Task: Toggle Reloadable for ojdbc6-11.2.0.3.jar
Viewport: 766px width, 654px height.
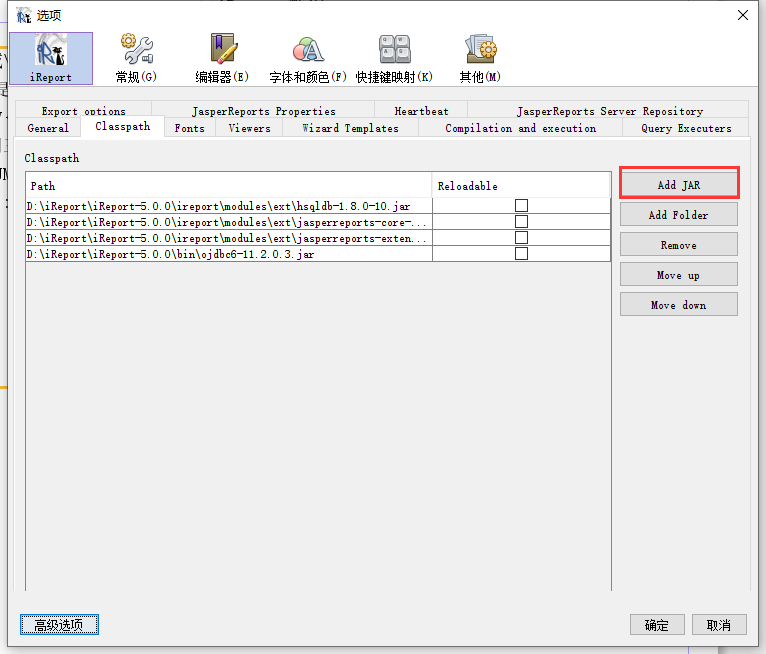Action: click(521, 253)
